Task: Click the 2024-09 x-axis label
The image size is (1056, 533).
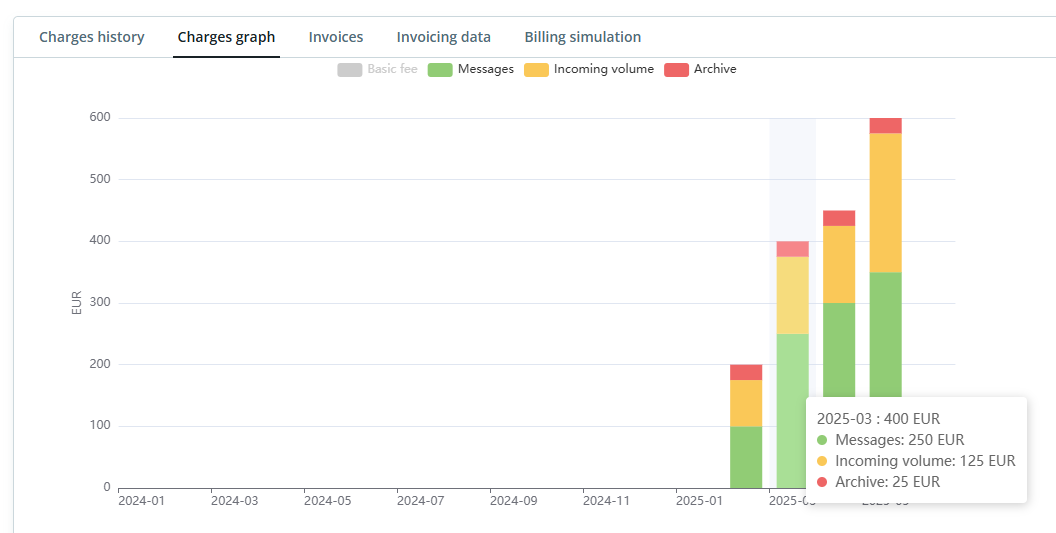Action: pyautogui.click(x=513, y=501)
